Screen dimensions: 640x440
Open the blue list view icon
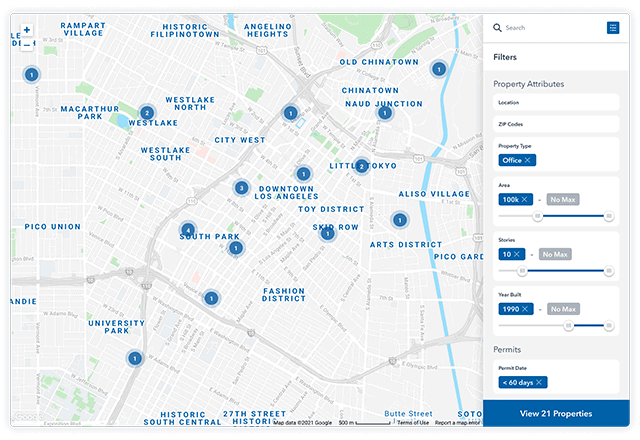pos(613,28)
